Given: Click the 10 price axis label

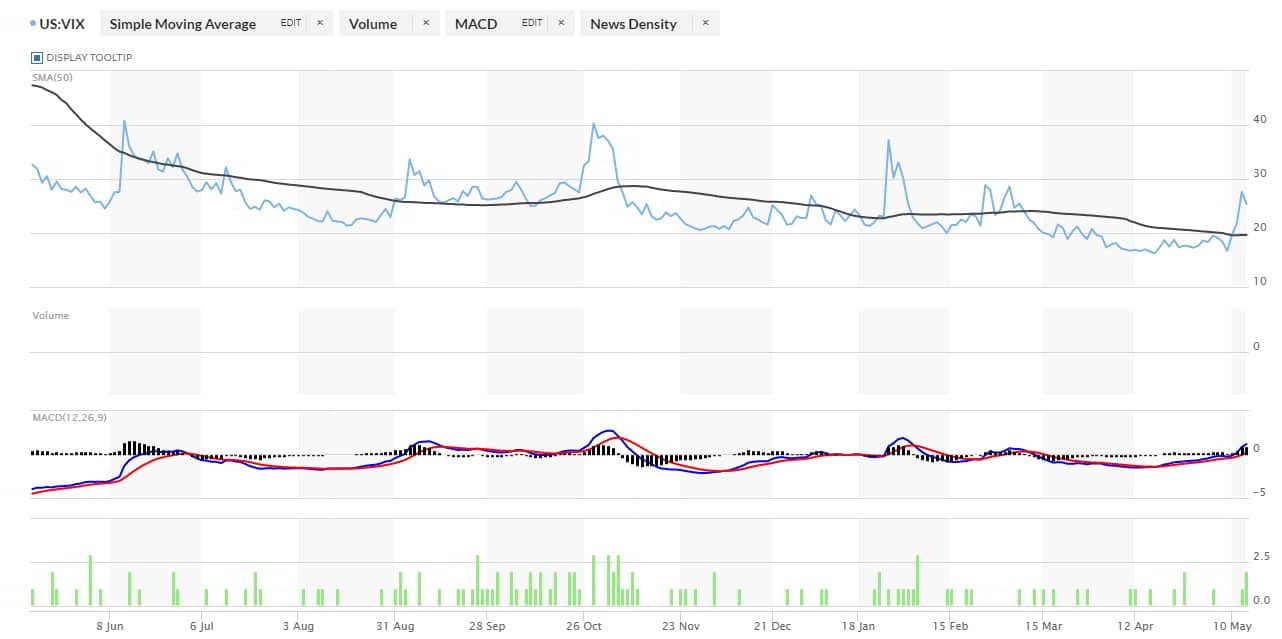Looking at the screenshot, I should click(x=1260, y=282).
